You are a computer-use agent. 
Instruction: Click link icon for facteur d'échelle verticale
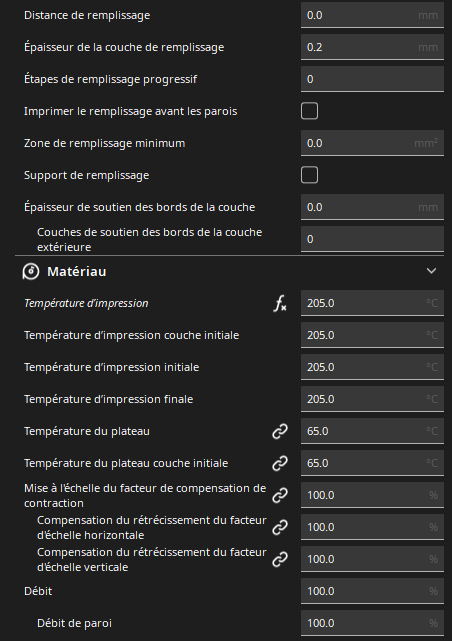pos(280,559)
